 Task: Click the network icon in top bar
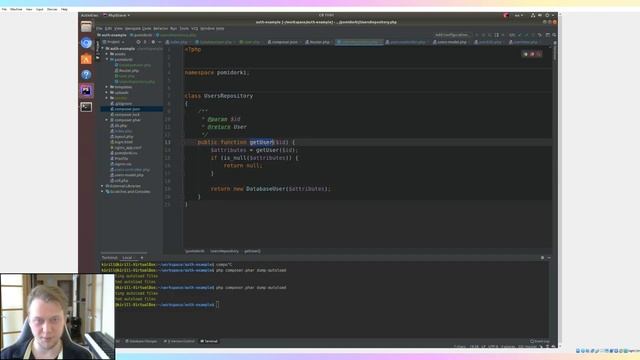point(533,16)
